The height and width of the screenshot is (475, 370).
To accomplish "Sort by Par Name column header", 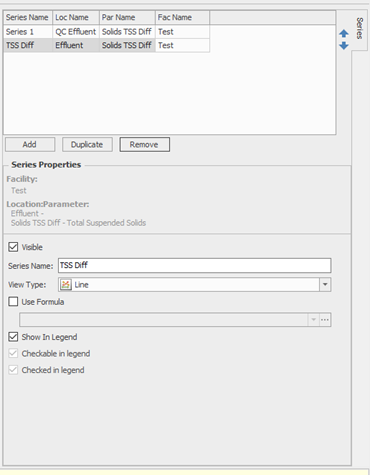I will click(127, 17).
